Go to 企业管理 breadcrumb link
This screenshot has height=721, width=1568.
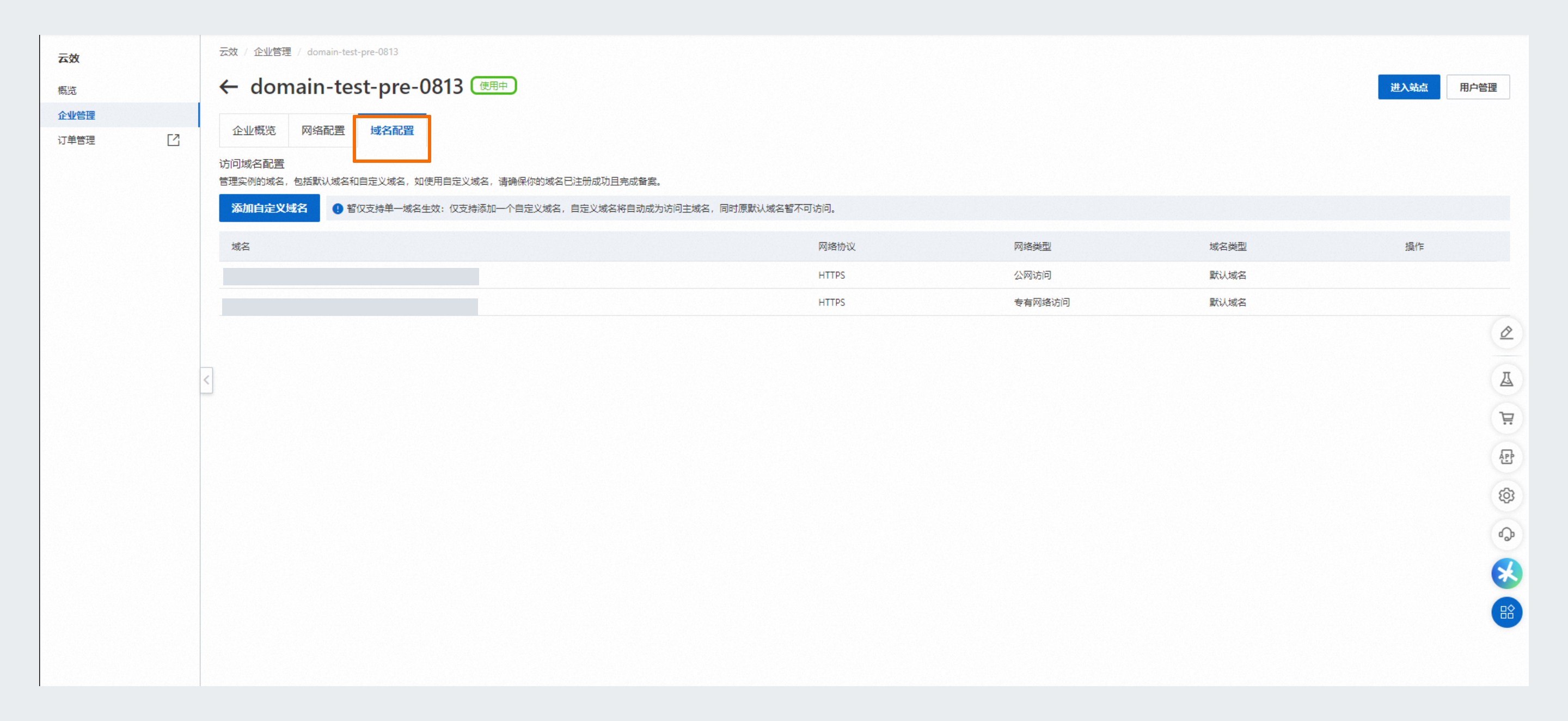click(272, 52)
